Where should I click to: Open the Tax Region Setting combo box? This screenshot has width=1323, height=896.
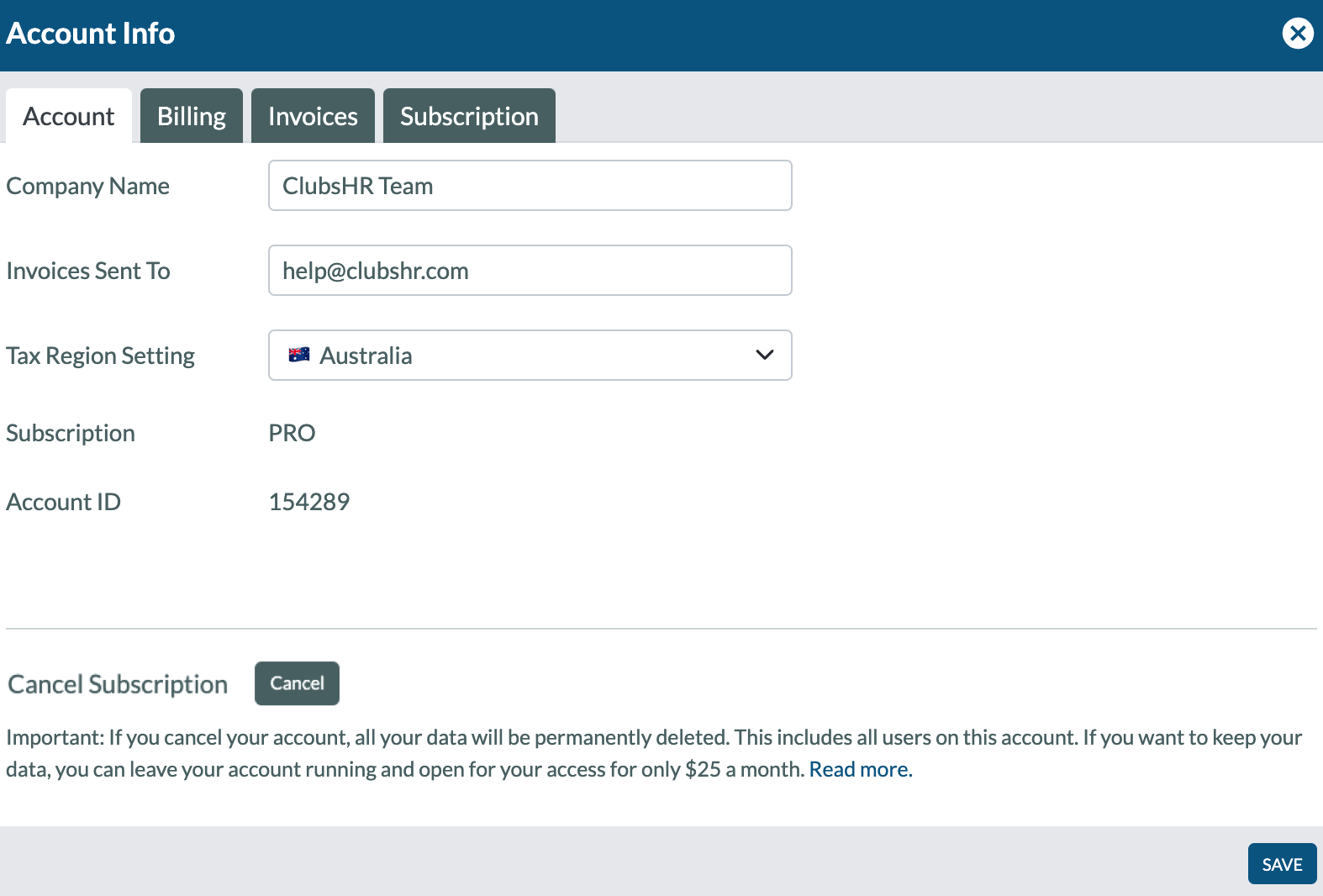coord(530,355)
